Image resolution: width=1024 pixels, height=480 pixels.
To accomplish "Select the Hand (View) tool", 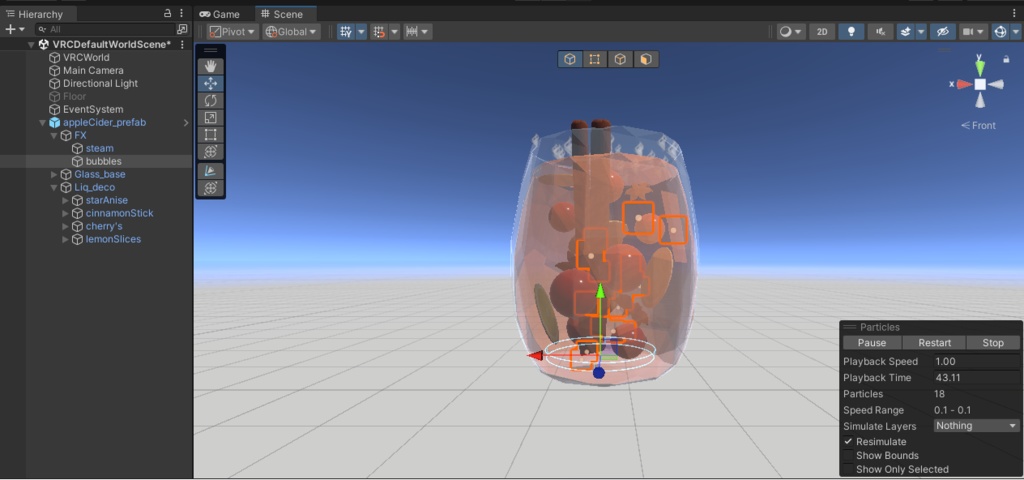I will point(210,67).
